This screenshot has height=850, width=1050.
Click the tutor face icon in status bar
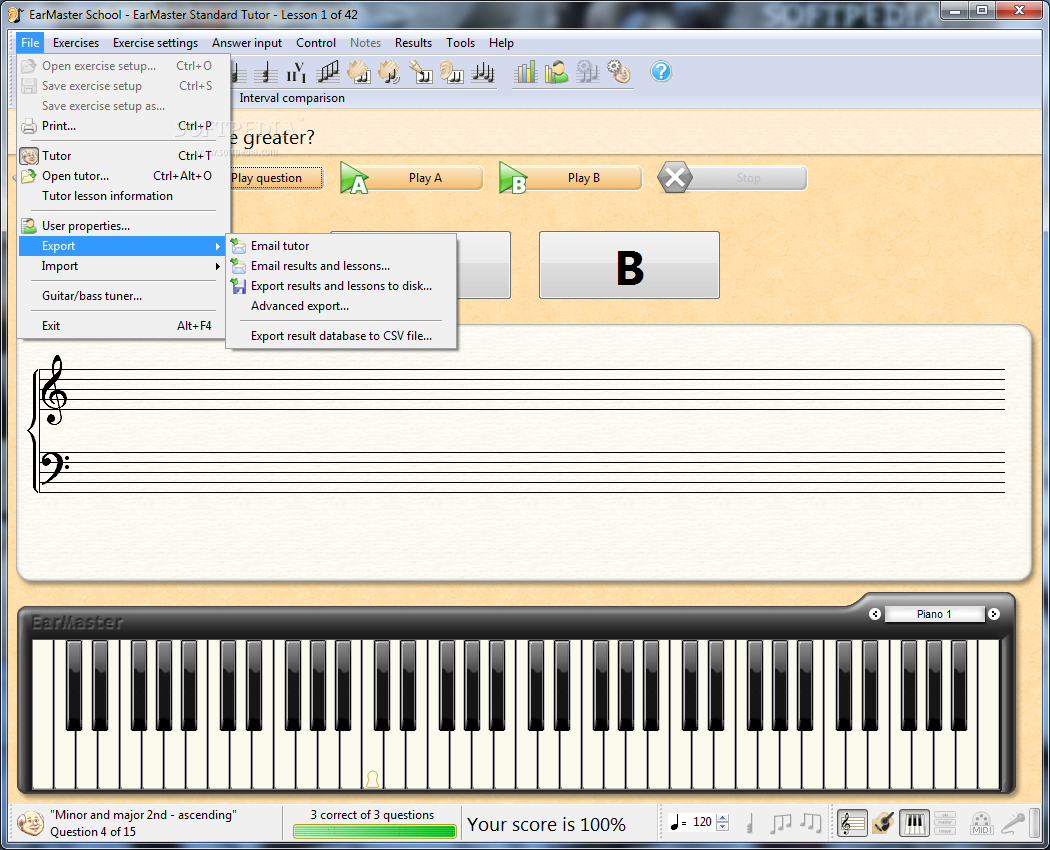(30, 823)
